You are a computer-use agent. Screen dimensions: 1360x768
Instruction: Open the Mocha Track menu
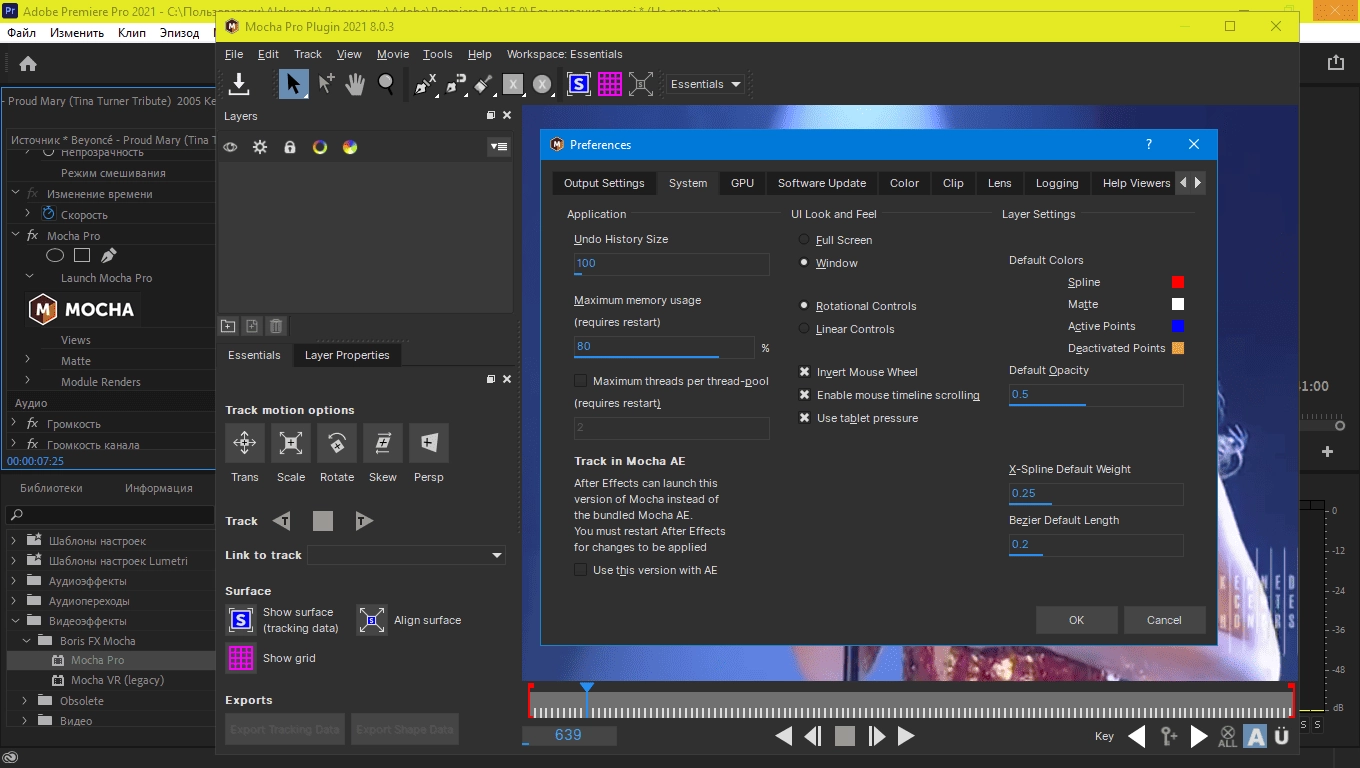(x=308, y=54)
